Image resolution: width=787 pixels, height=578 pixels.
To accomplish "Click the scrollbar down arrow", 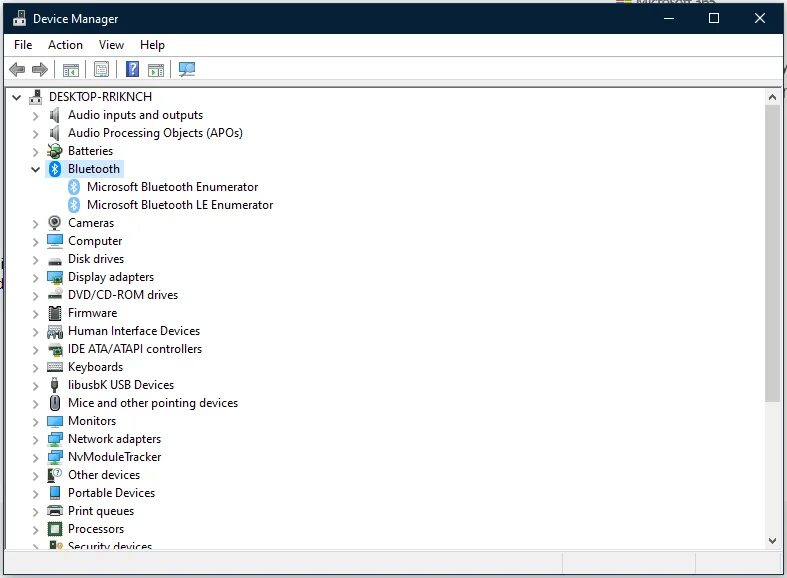I will [772, 540].
